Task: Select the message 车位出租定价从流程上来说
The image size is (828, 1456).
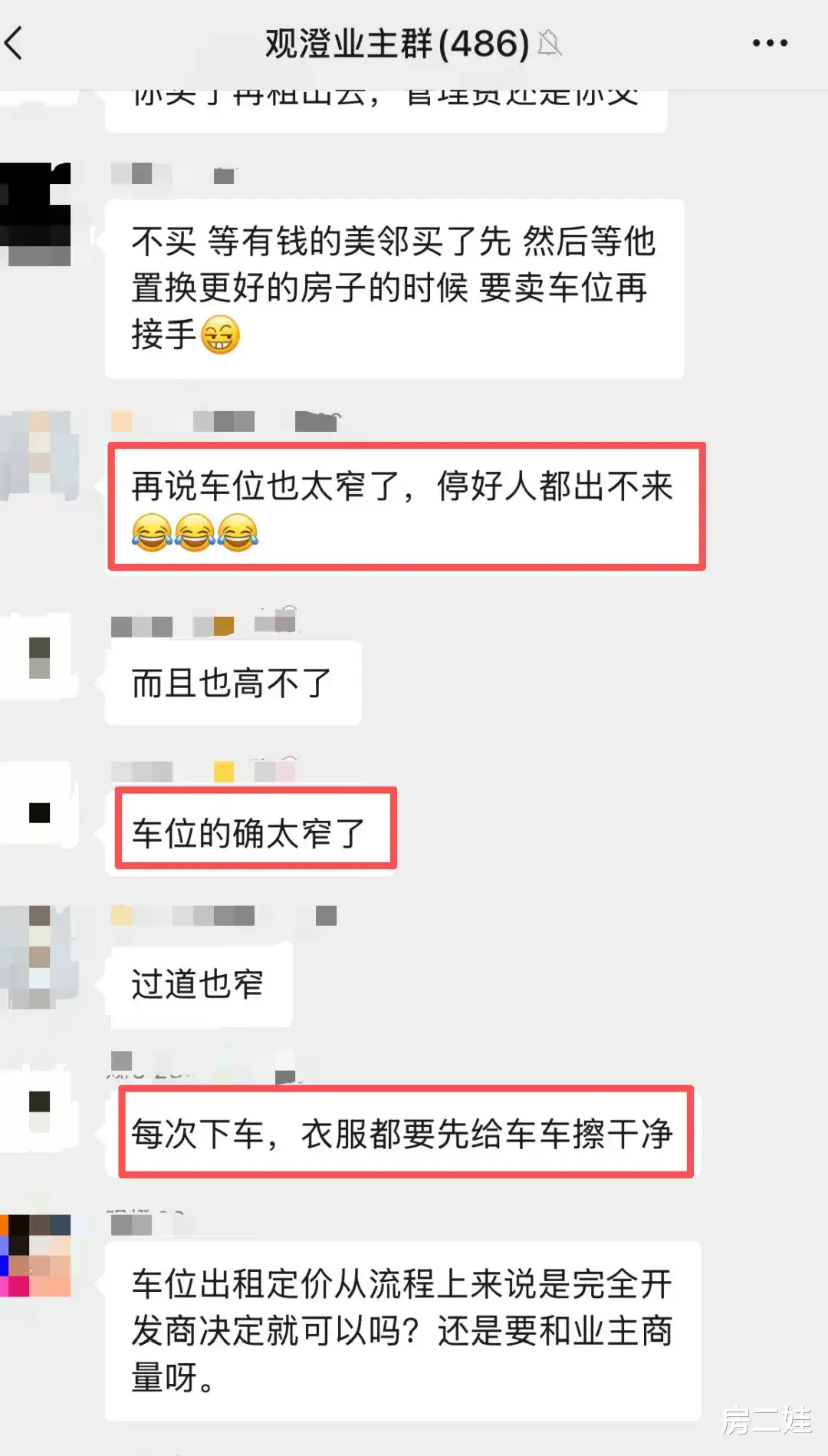Action: pyautogui.click(x=403, y=1331)
